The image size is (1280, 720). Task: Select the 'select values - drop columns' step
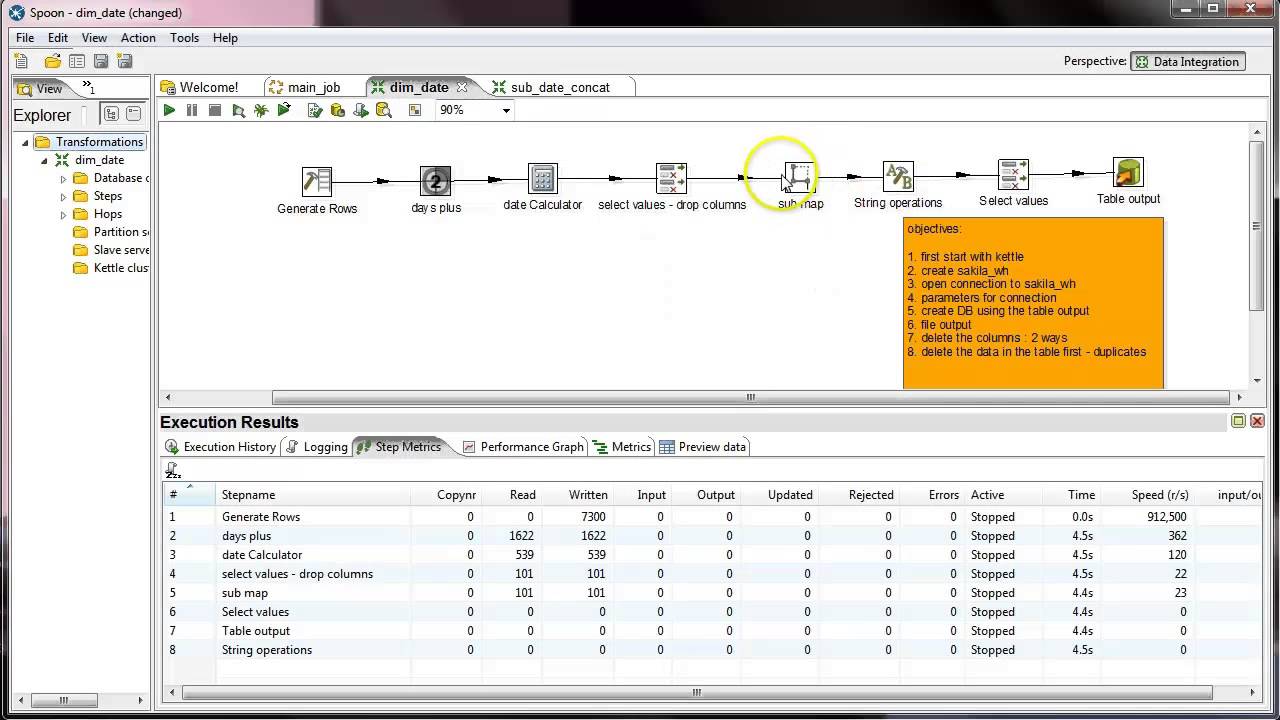coord(671,179)
